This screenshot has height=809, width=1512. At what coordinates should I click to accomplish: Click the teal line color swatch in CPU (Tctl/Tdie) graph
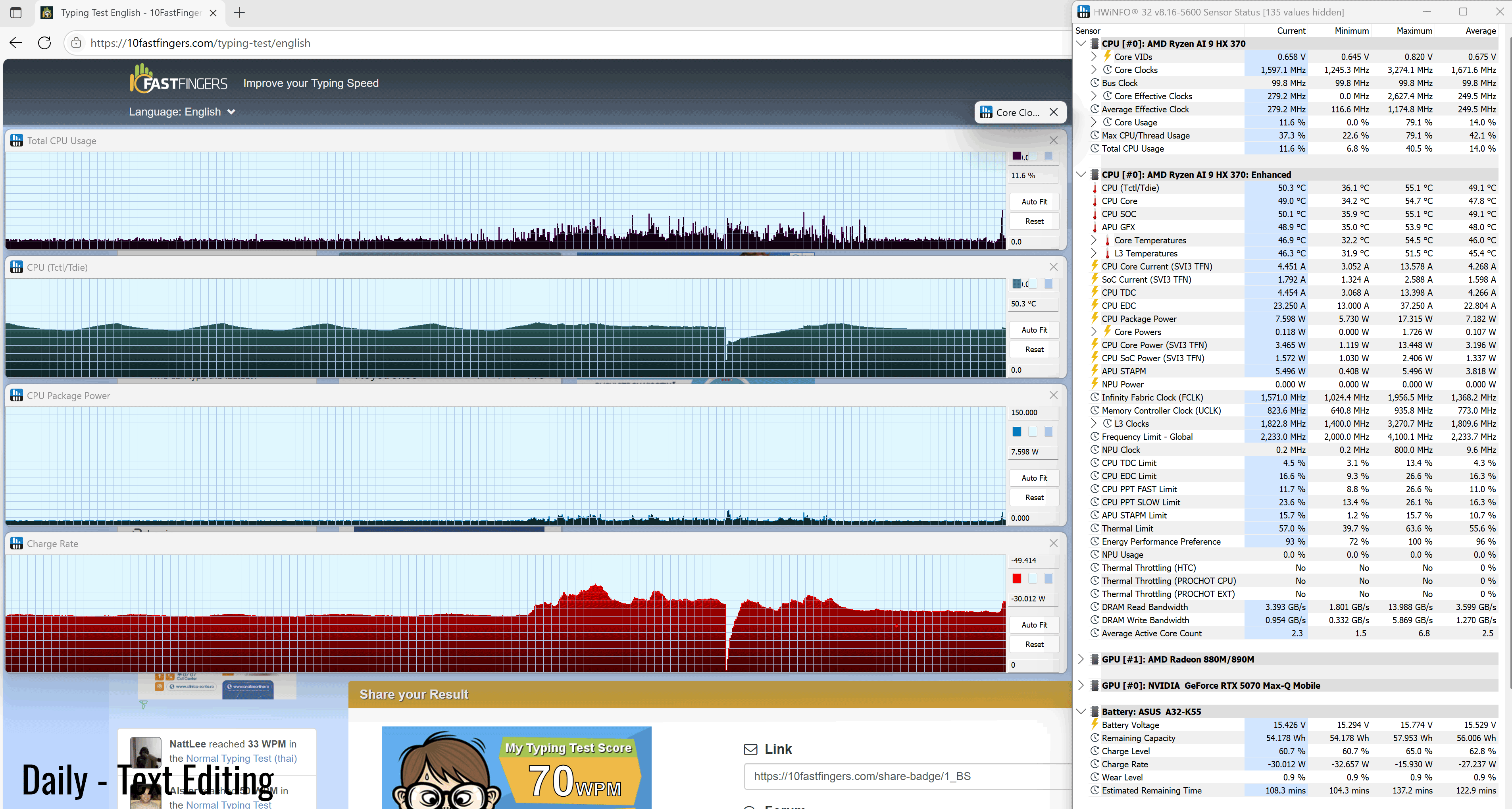pyautogui.click(x=1017, y=283)
